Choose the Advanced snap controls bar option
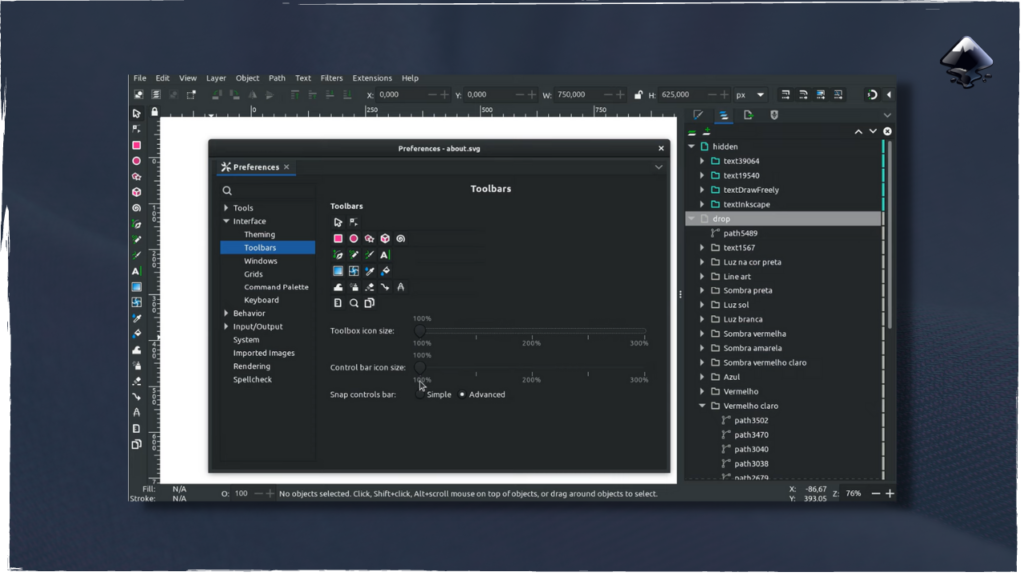 point(483,395)
